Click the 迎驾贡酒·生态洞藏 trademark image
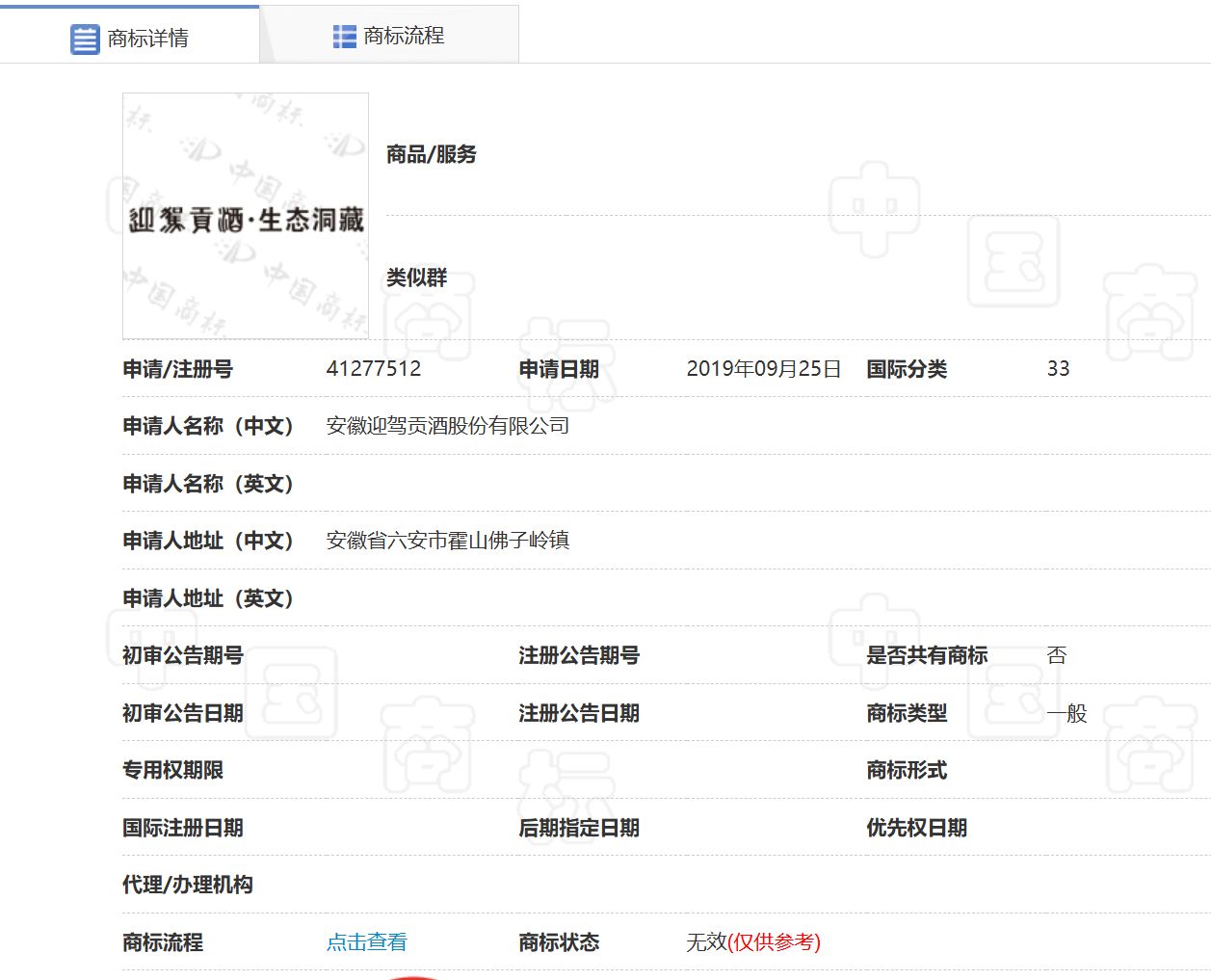 point(246,217)
